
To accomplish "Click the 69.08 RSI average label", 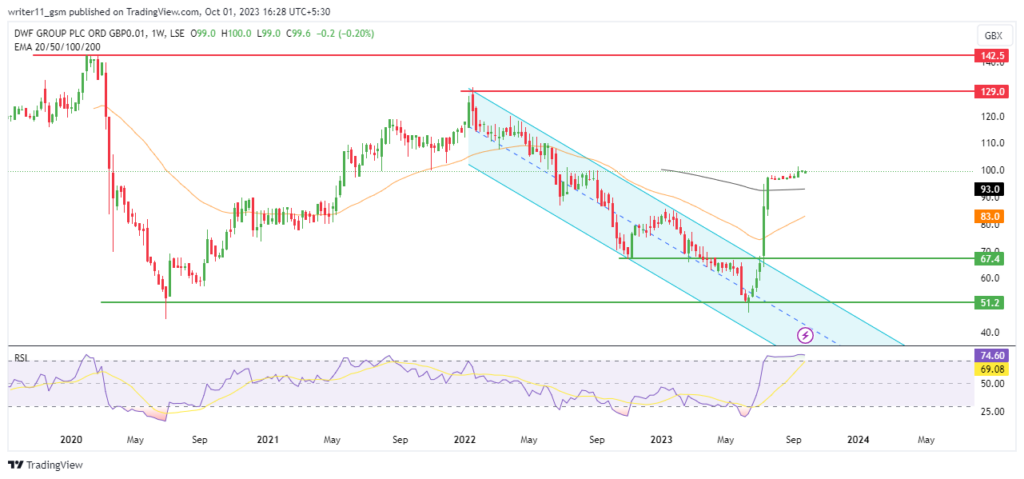I will (993, 369).
